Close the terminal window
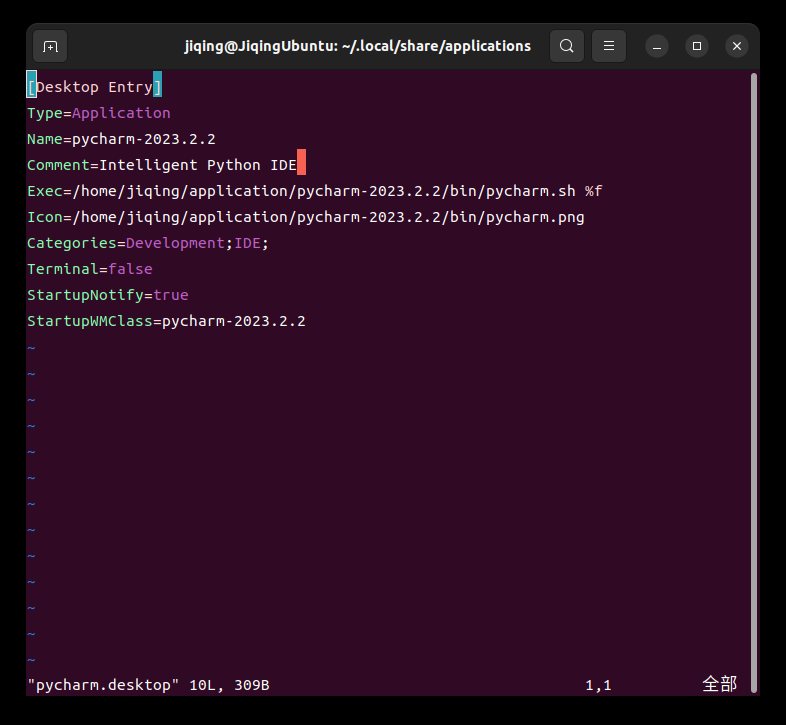The height and width of the screenshot is (725, 786). (737, 46)
